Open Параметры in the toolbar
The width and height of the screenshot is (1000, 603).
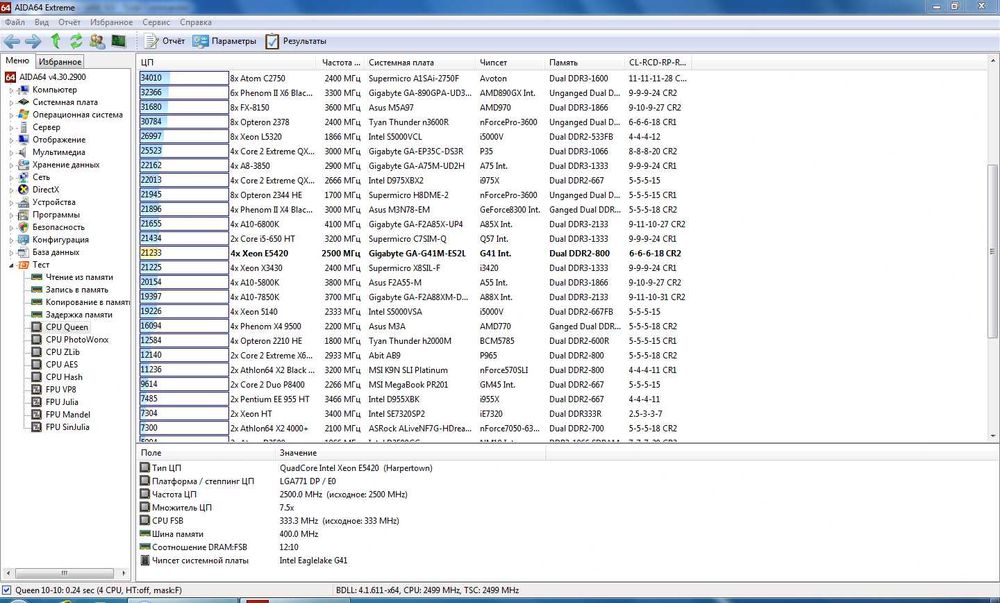coord(224,41)
